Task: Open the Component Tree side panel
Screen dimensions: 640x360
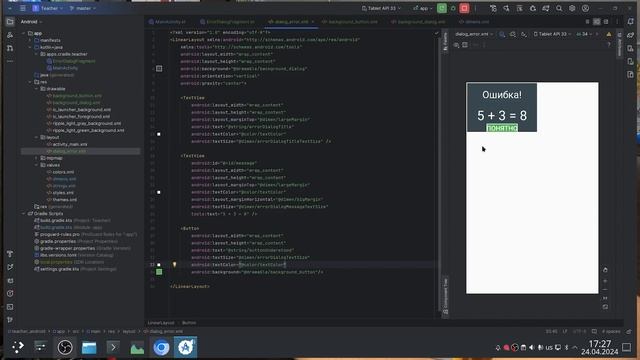Action: [445, 296]
